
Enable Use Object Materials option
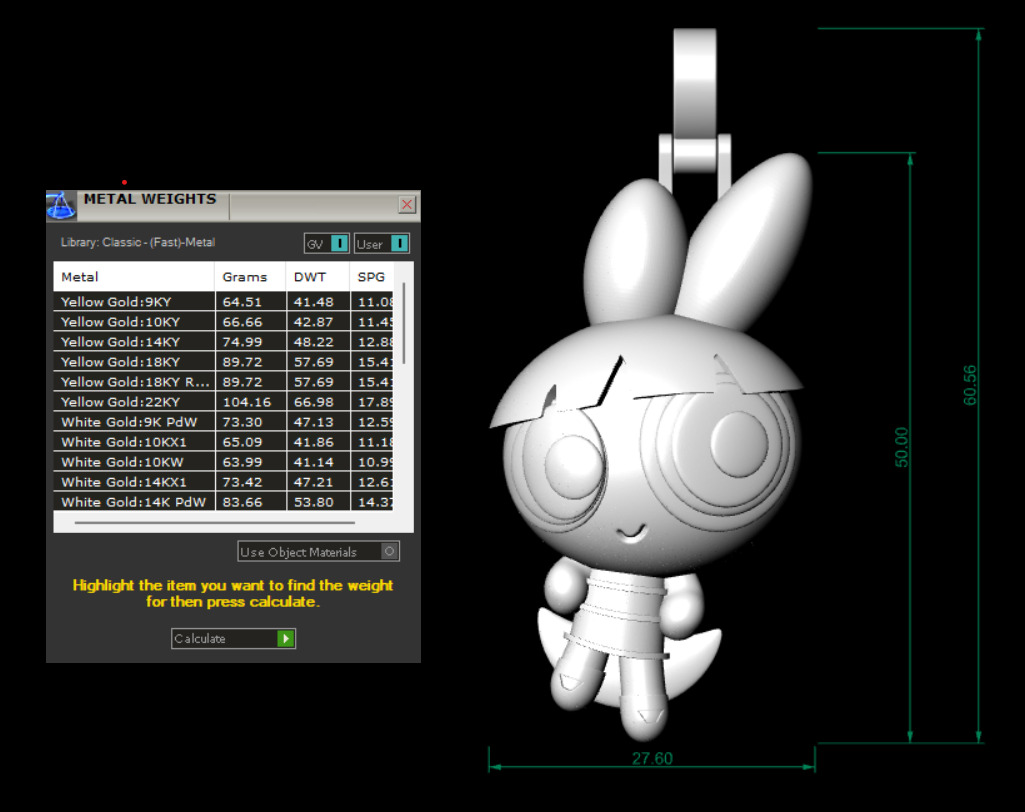tap(318, 552)
